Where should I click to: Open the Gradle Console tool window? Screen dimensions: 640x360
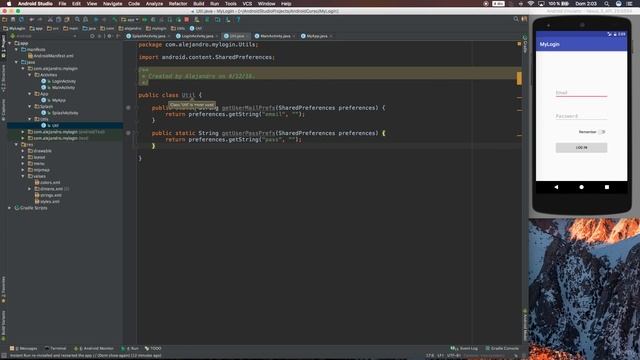pyautogui.click(x=502, y=349)
